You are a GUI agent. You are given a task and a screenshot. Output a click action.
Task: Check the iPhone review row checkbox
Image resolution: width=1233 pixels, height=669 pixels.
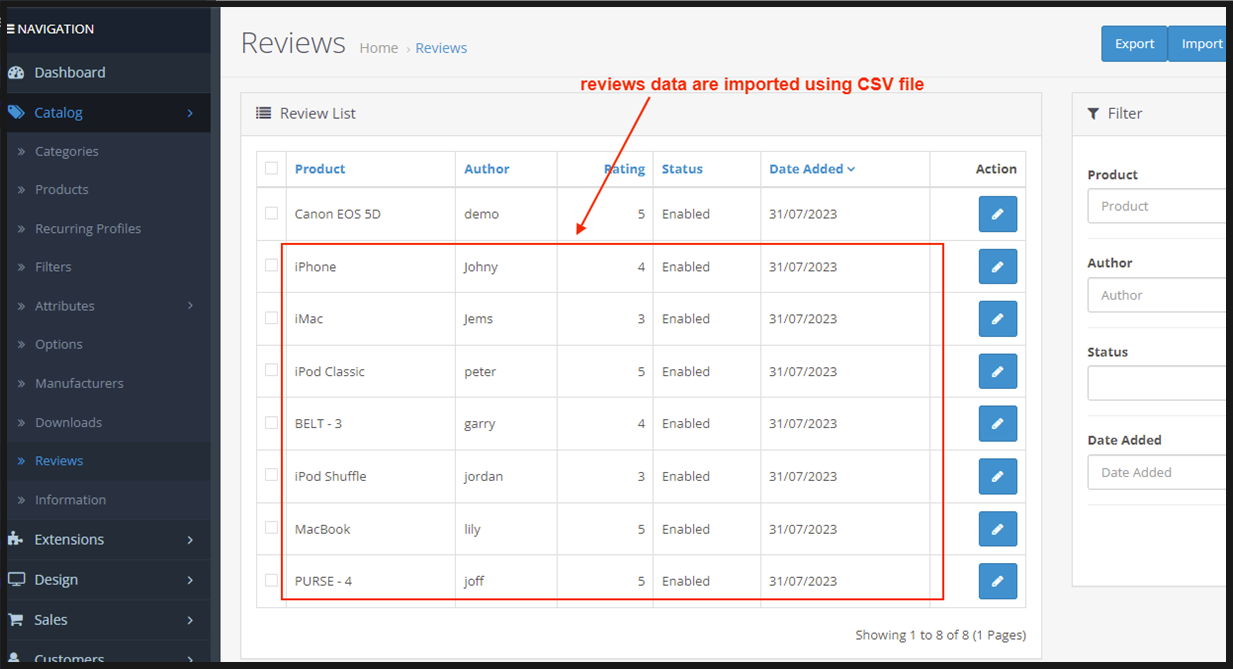point(271,266)
